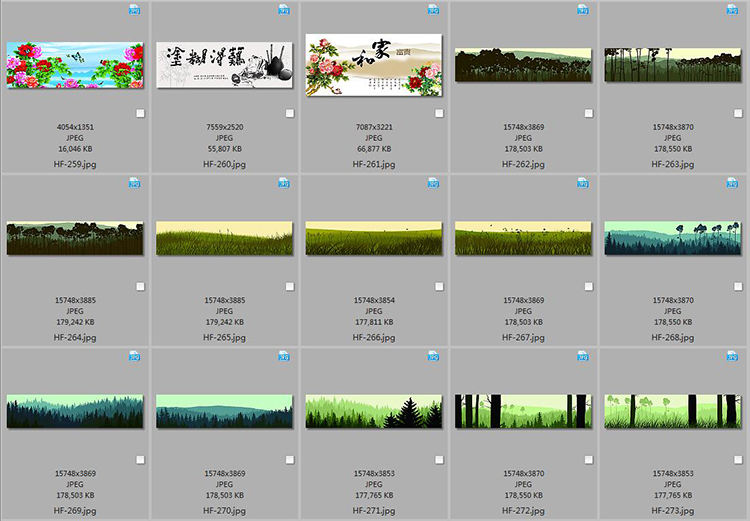Click the blue image badge on HF-269.jpg cell
Image resolution: width=750 pixels, height=521 pixels.
tap(134, 355)
